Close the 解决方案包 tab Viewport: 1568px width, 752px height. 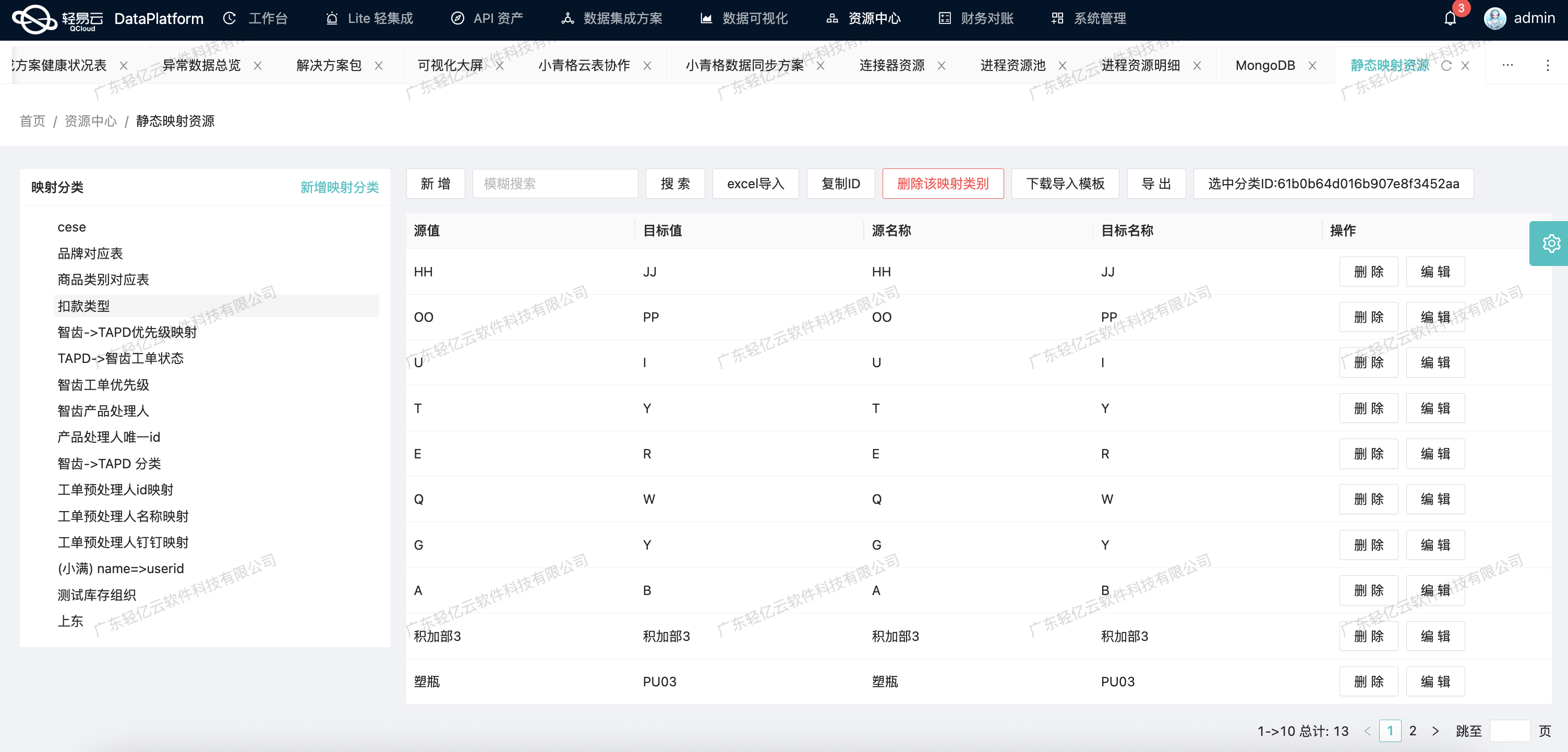pyautogui.click(x=378, y=66)
